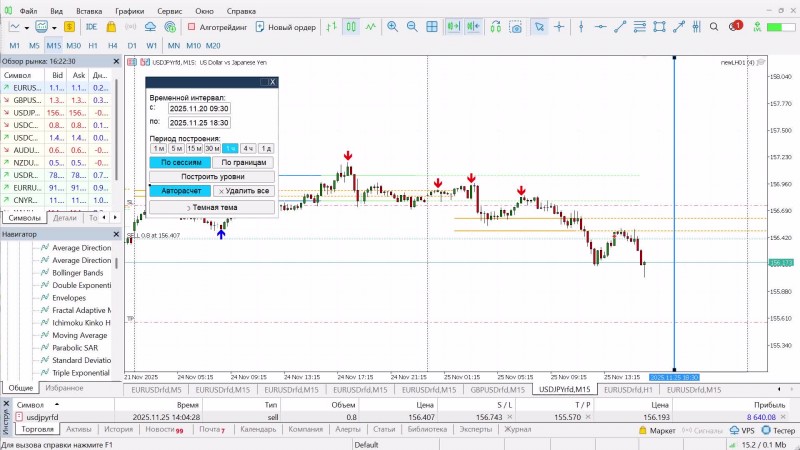Open the signals radio-wave icon
Image resolution: width=800 pixels, height=450 pixels.
click(131, 27)
